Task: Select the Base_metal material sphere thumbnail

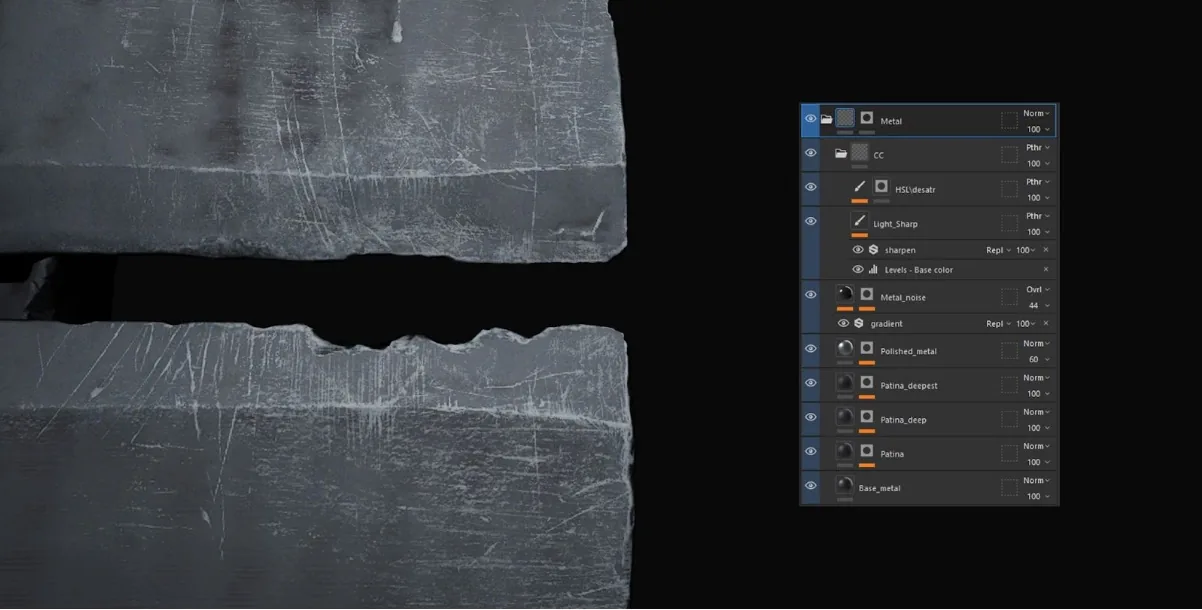Action: pyautogui.click(x=845, y=485)
